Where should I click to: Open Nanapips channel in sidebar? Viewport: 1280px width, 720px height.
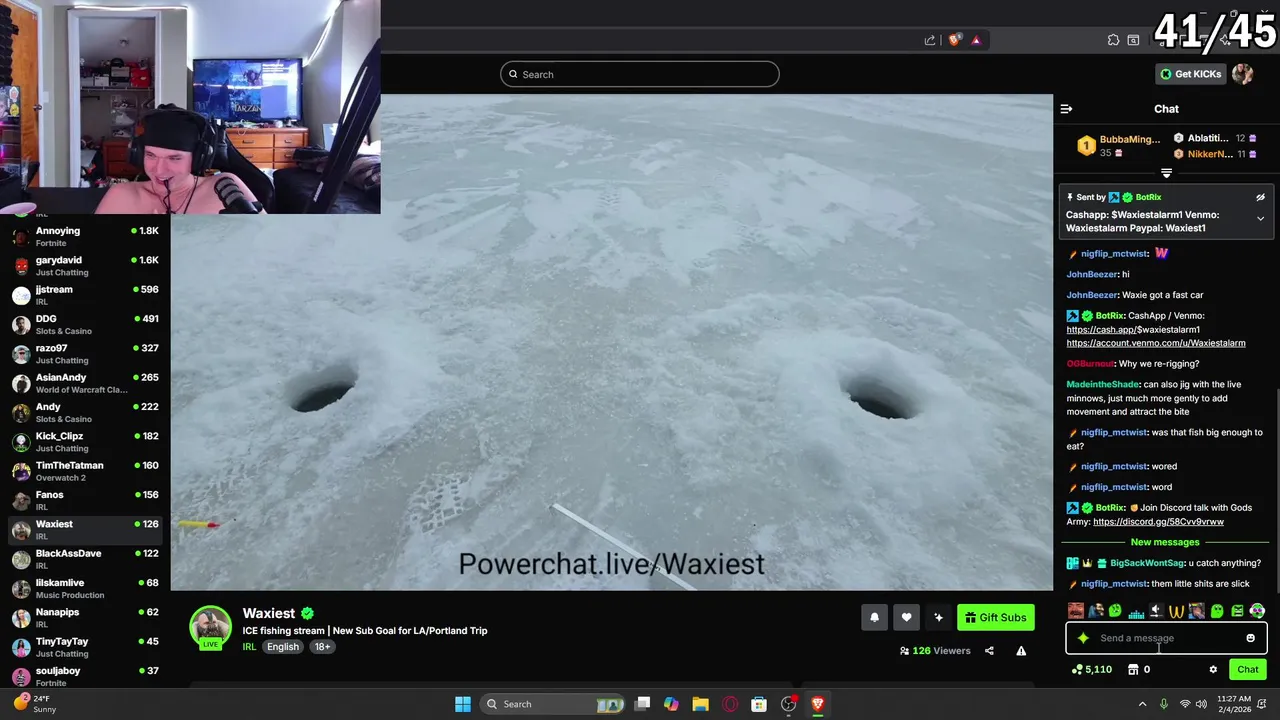[x=85, y=617]
